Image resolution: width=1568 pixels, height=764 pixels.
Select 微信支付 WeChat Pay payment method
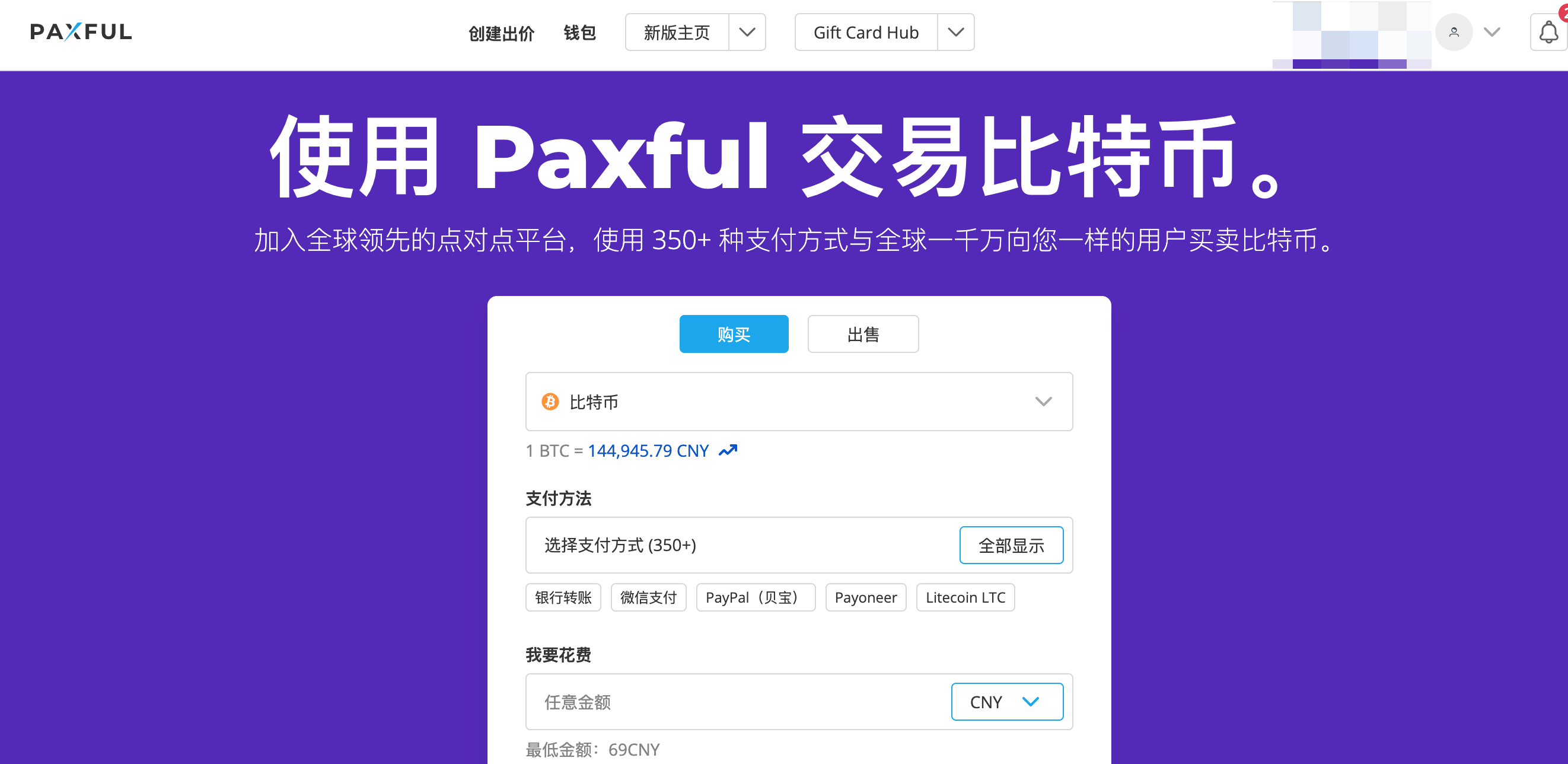point(648,598)
